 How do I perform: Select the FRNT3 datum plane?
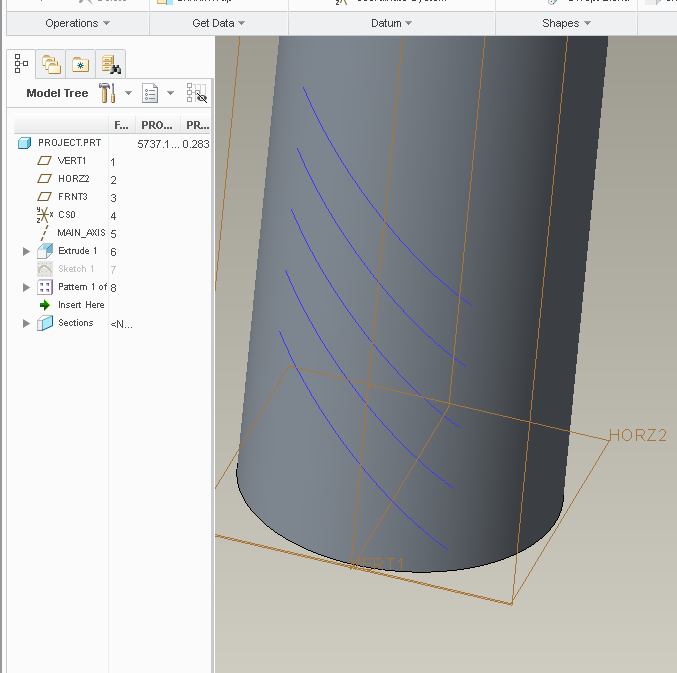coord(73,197)
